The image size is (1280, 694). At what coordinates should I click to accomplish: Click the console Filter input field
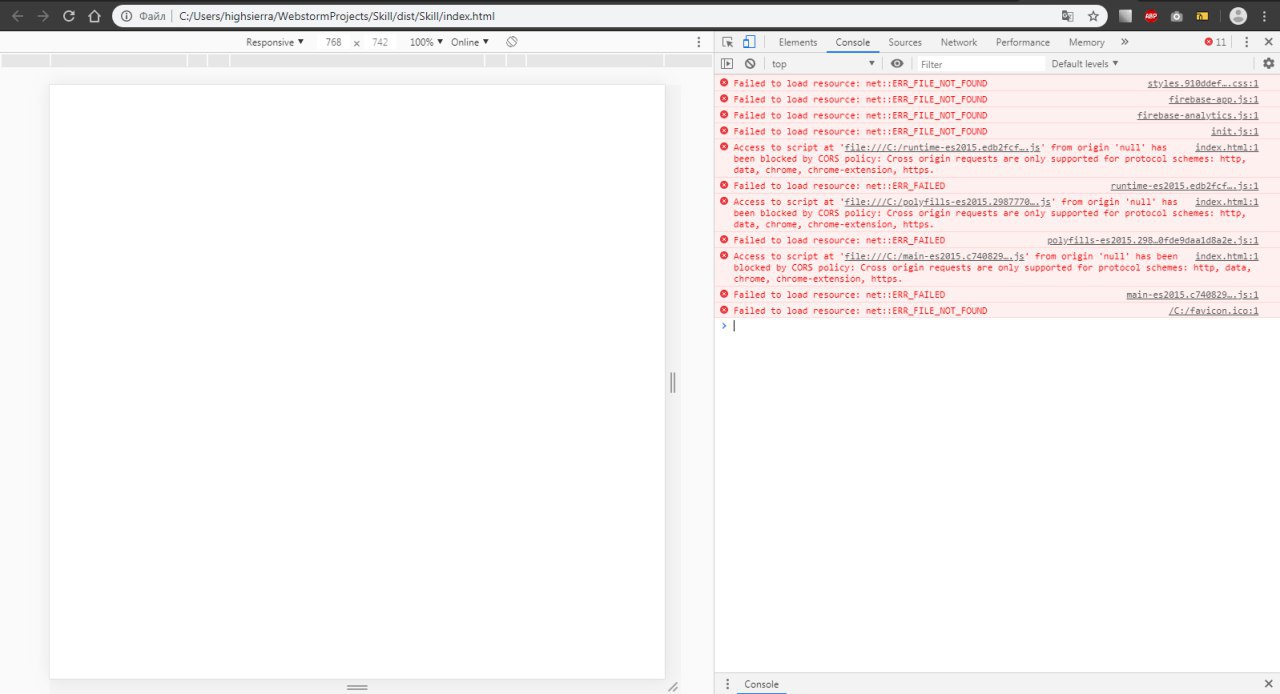[x=980, y=64]
